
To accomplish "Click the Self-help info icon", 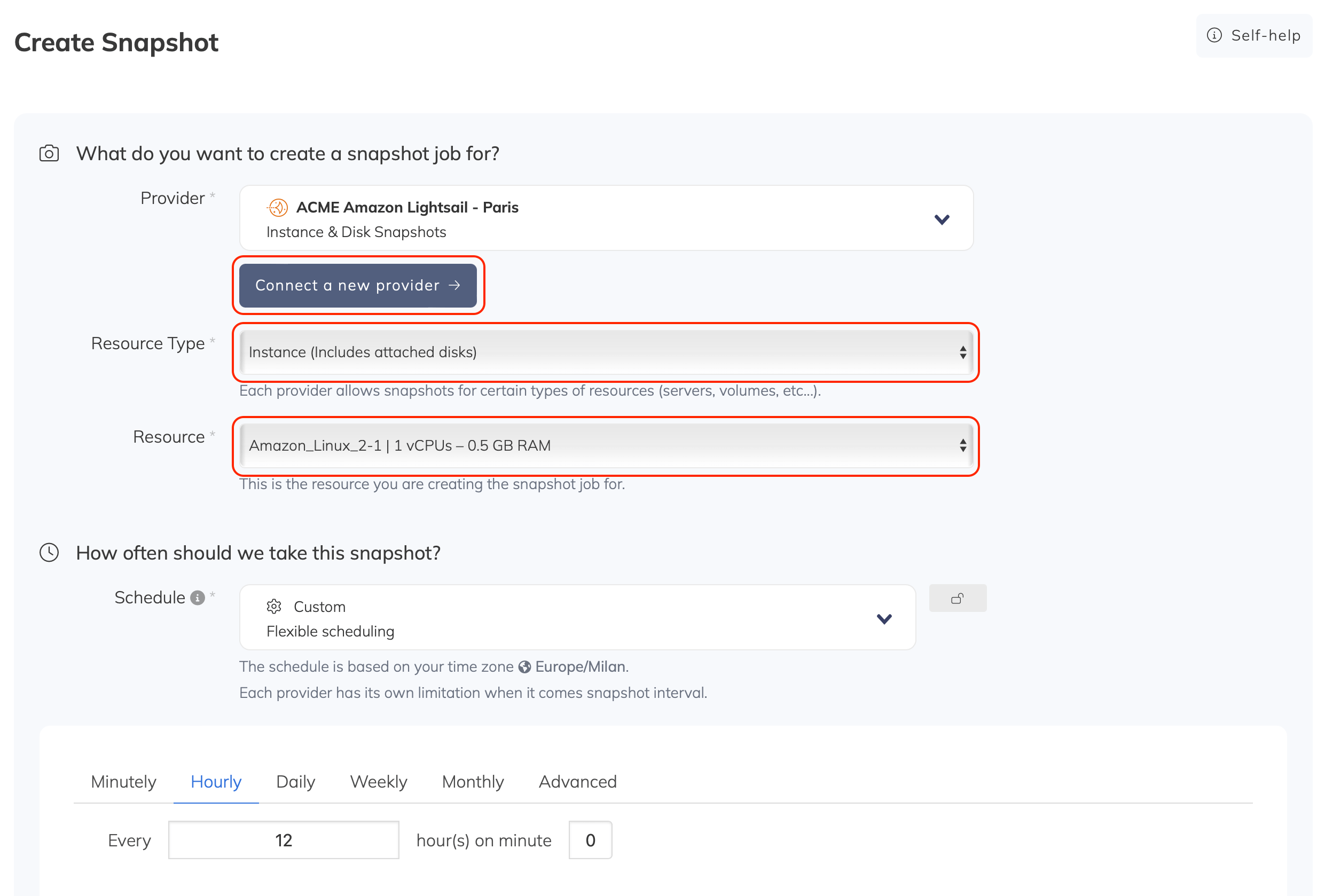I will tap(1213, 35).
